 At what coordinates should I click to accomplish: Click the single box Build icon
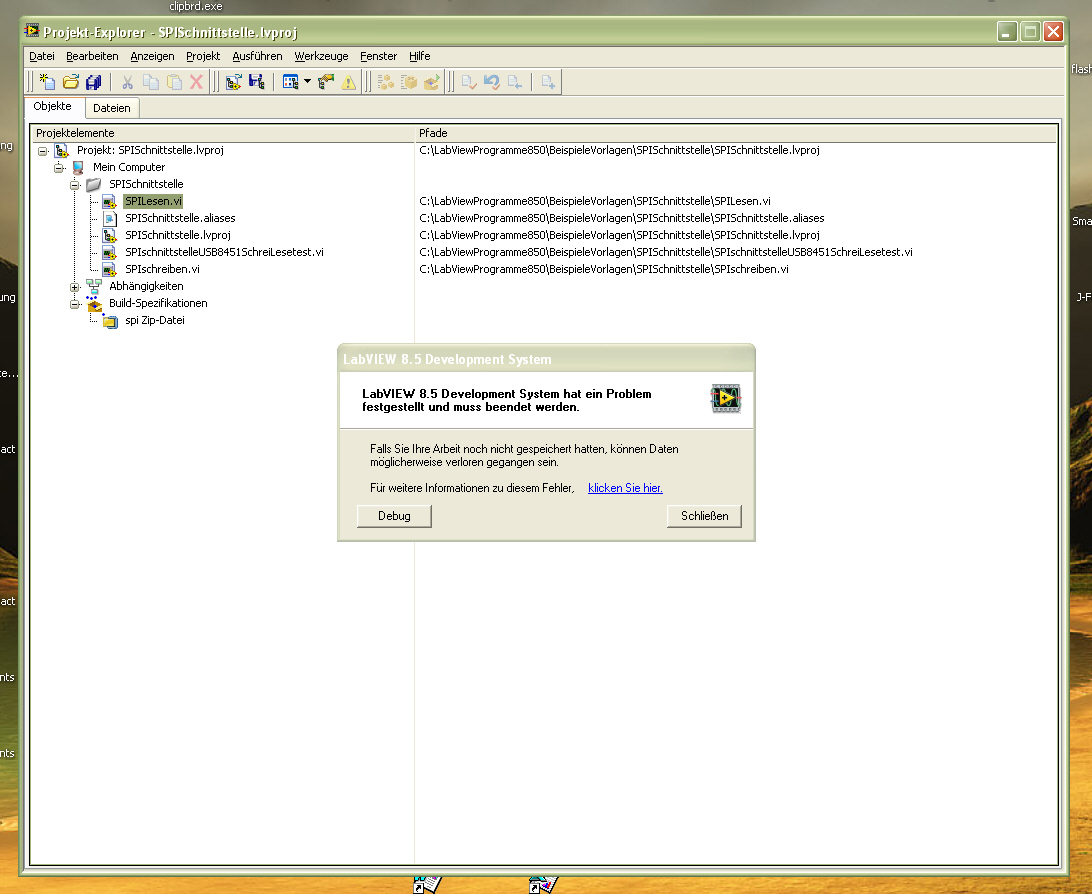[409, 82]
